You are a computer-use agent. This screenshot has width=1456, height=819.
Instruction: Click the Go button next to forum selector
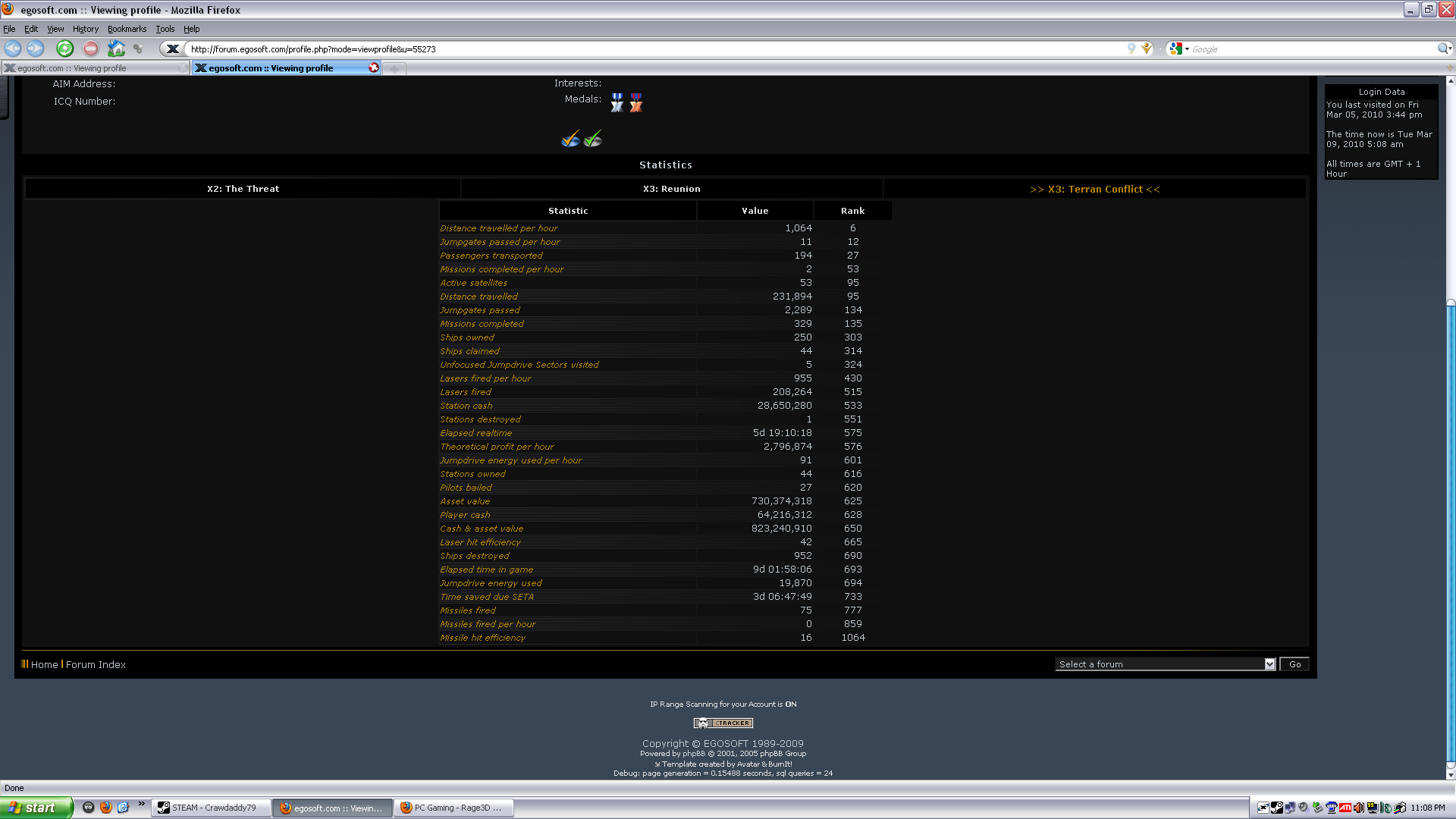[1294, 664]
